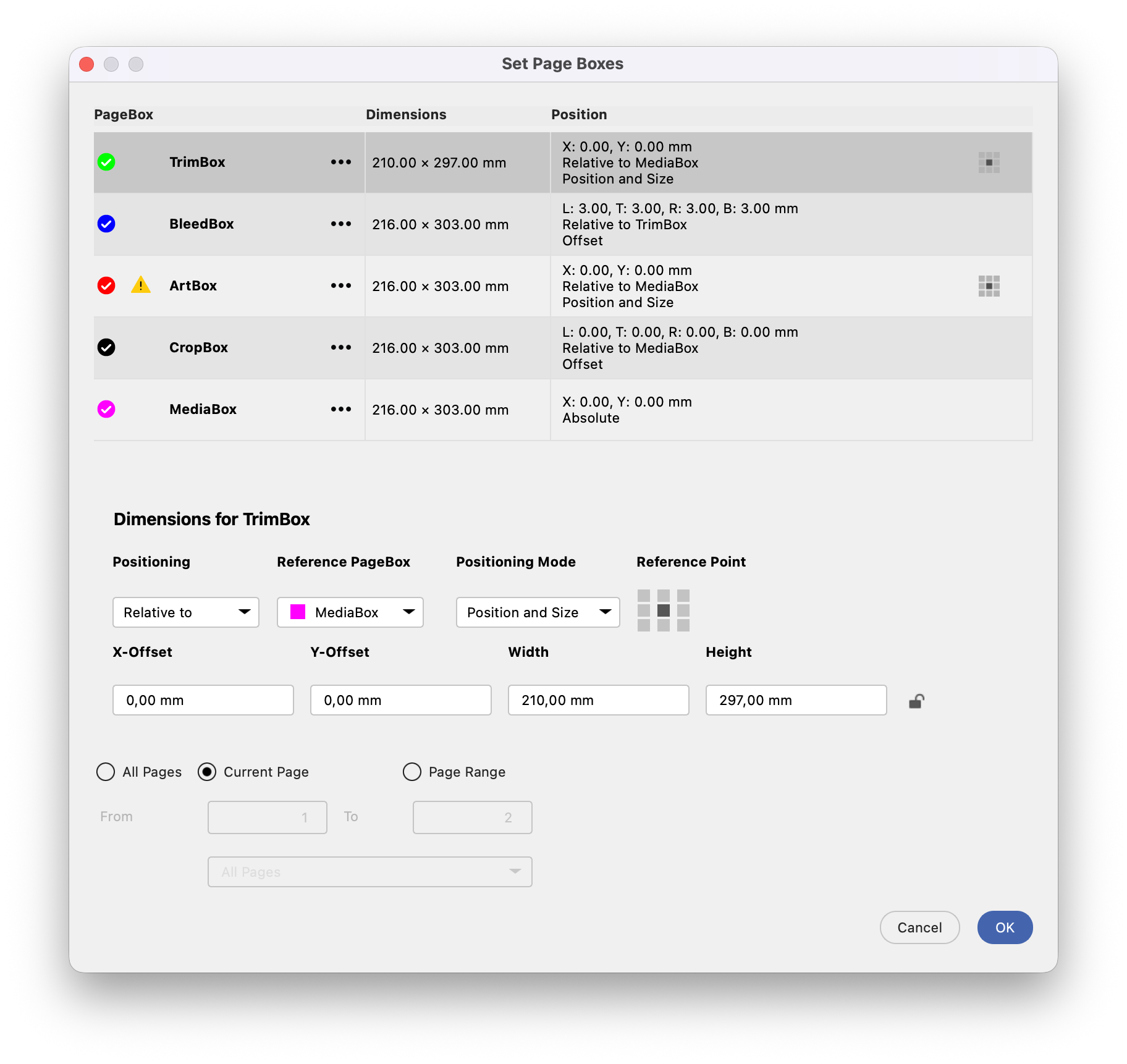The width and height of the screenshot is (1127, 1064).
Task: Click BleedBox dimensions 216.00 × 303.00 mm
Action: pos(441,224)
